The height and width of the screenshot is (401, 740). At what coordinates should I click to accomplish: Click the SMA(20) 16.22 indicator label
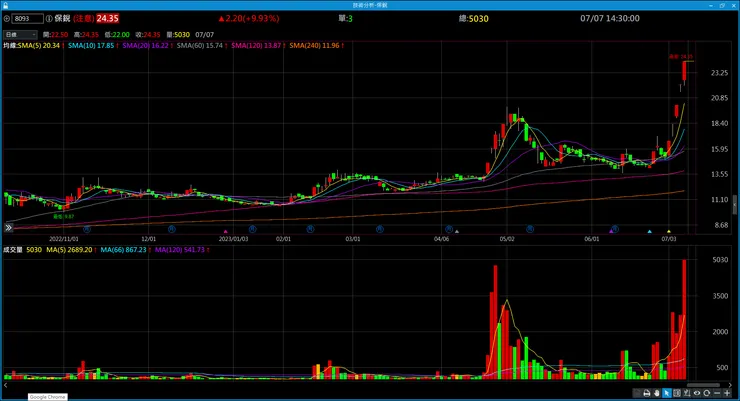point(145,46)
